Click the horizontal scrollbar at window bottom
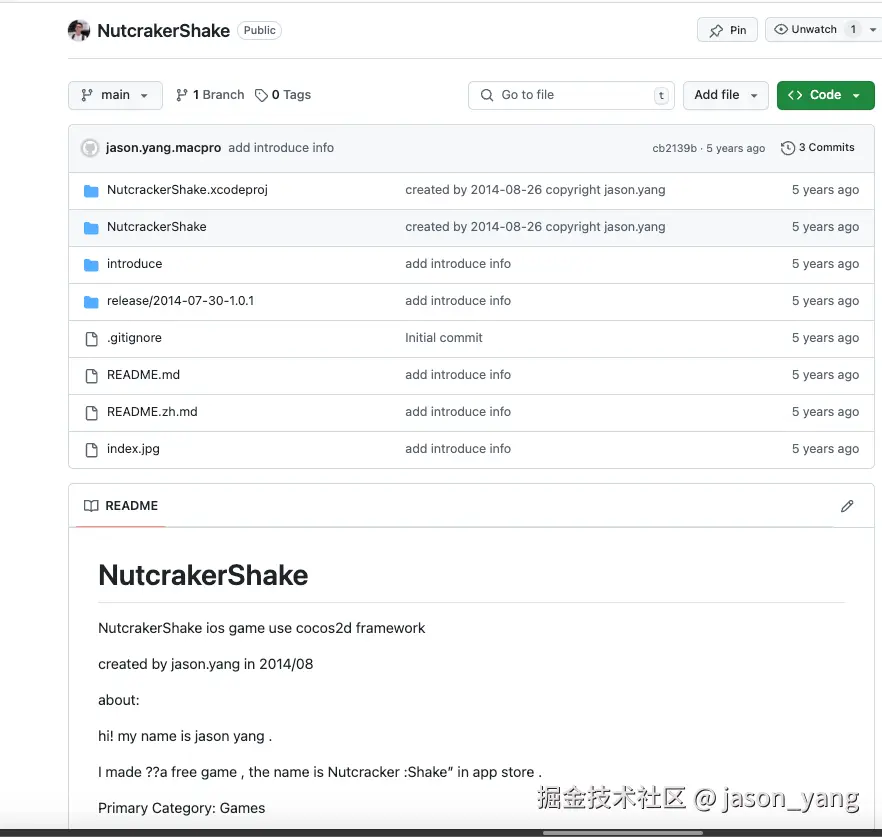The image size is (882, 837). pyautogui.click(x=623, y=833)
